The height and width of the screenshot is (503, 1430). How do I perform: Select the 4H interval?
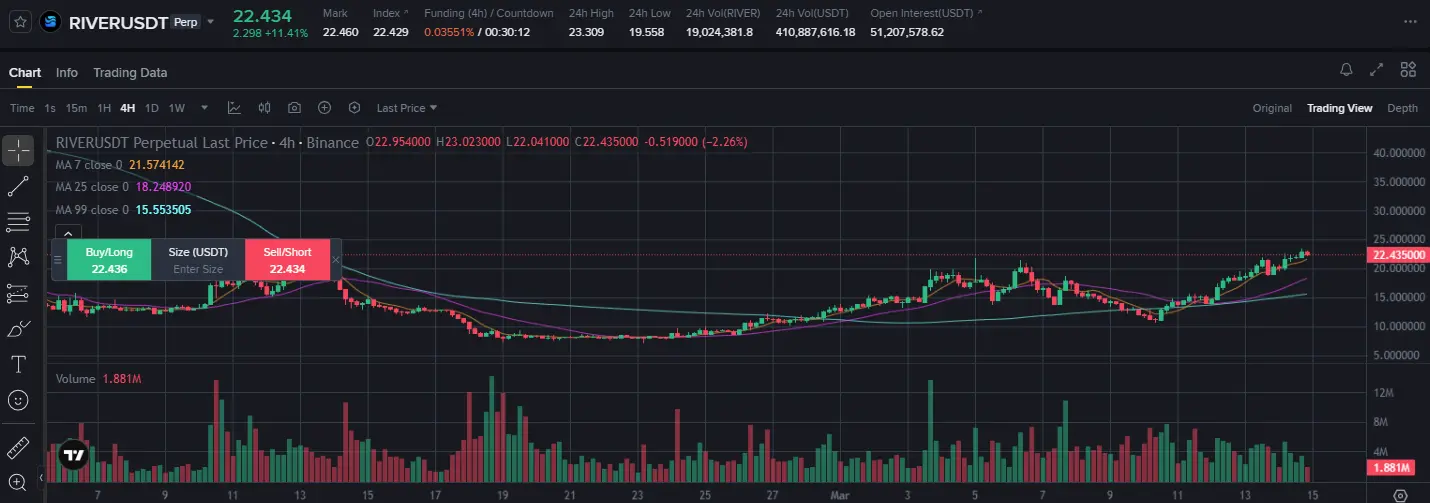click(127, 108)
